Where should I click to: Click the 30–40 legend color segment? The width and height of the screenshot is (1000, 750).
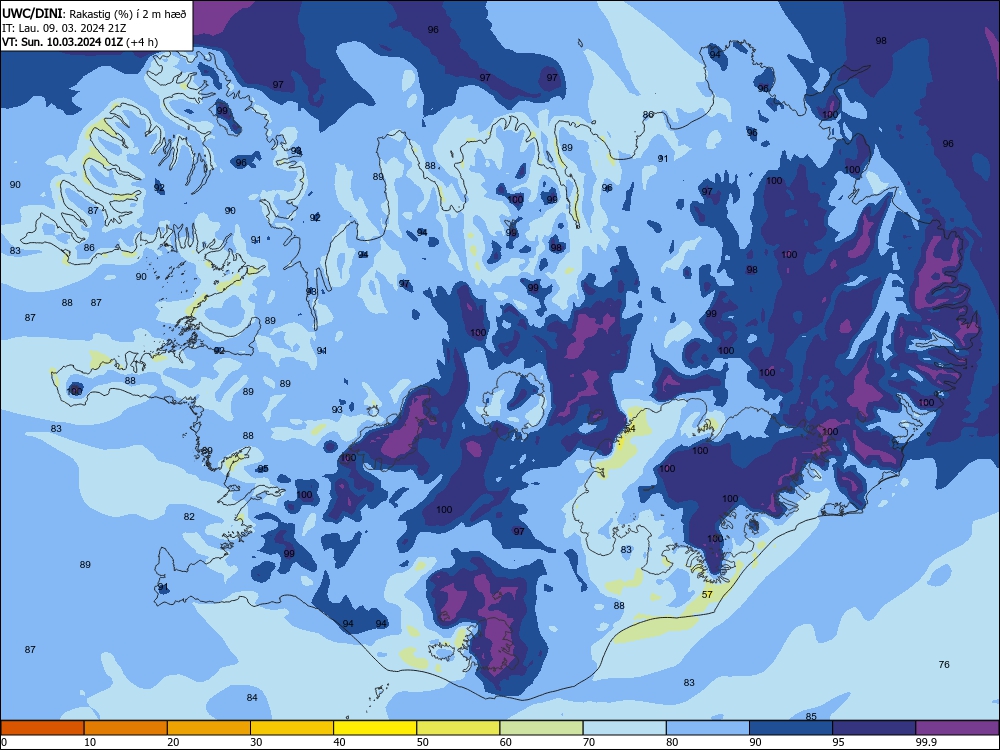[x=292, y=728]
